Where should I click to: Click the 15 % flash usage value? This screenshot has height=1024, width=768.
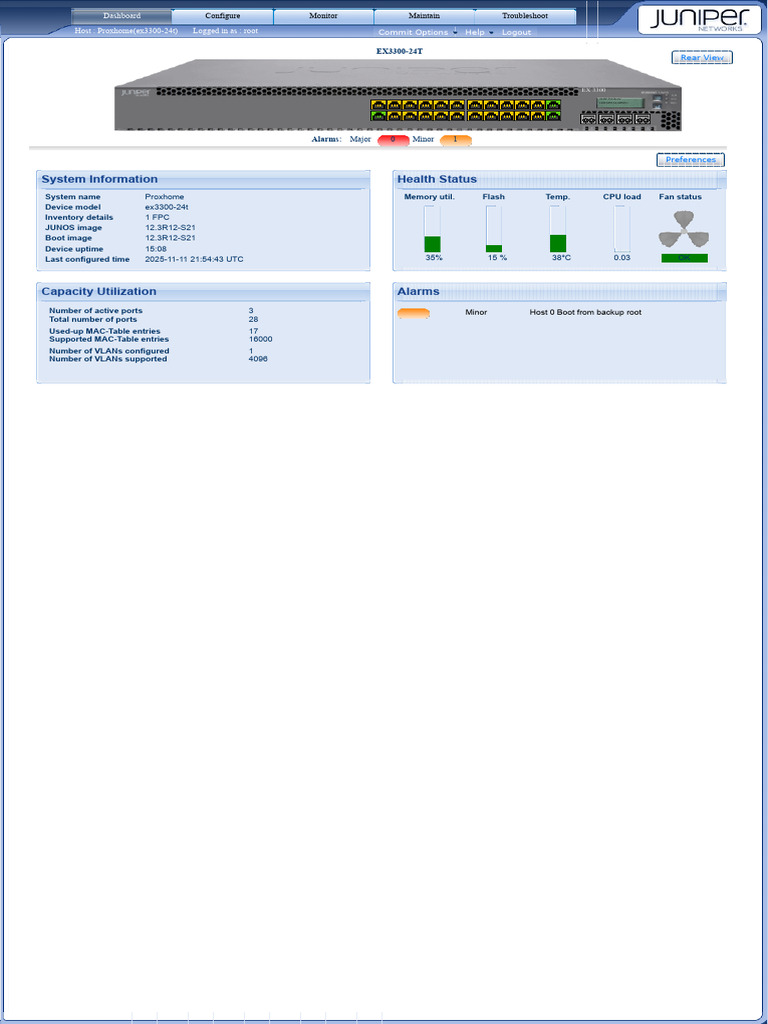(497, 258)
